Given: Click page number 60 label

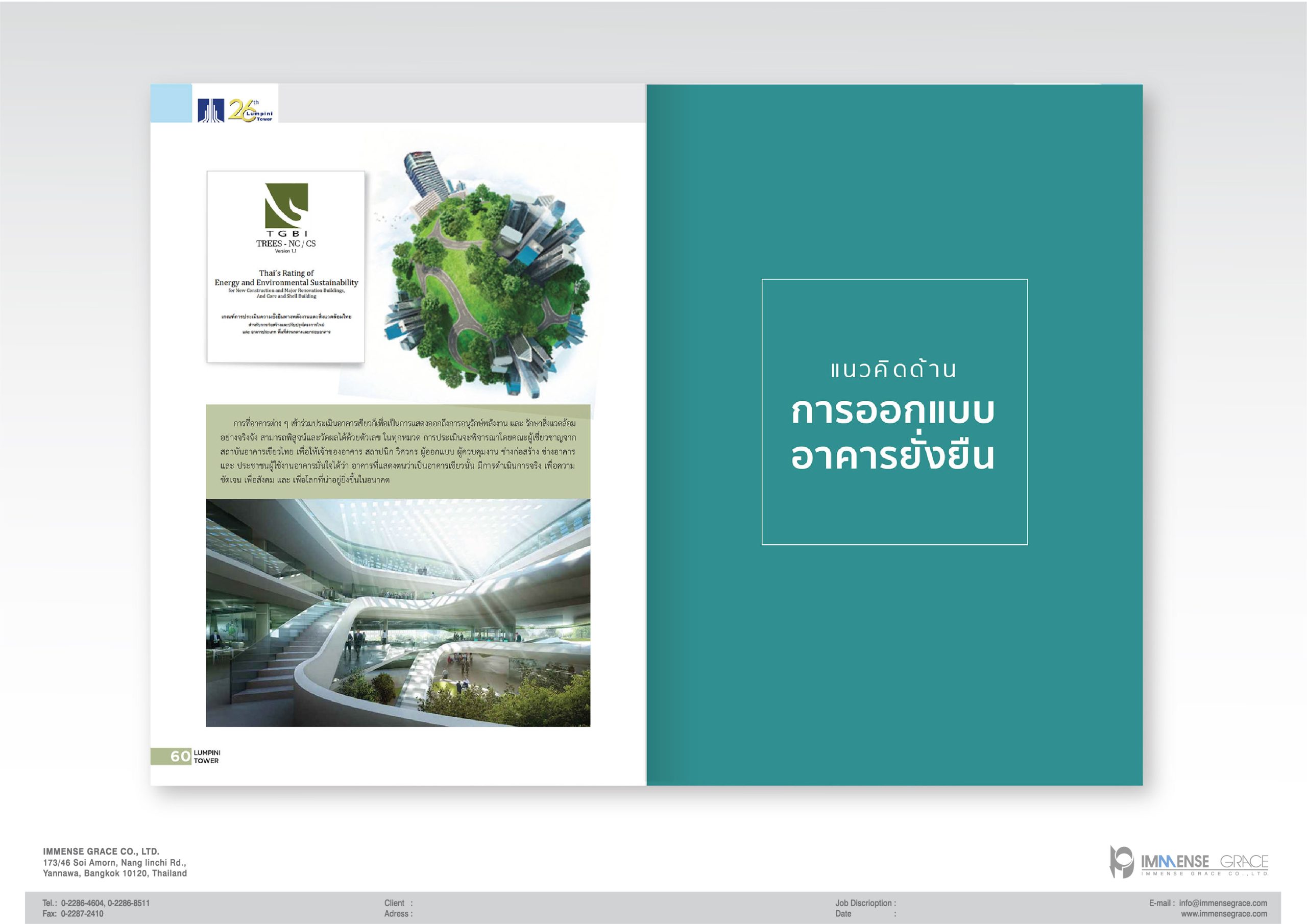Looking at the screenshot, I should pos(180,756).
